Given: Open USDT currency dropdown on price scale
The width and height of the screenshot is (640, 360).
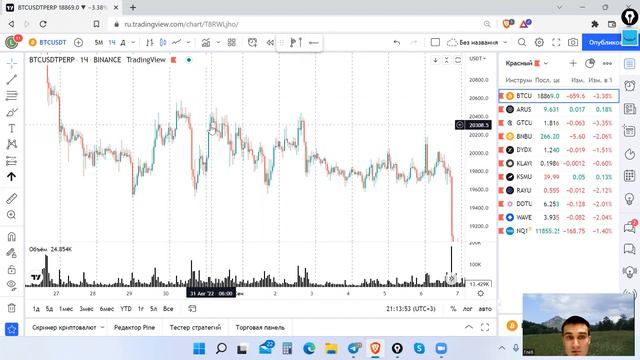Looking at the screenshot, I should [x=478, y=59].
